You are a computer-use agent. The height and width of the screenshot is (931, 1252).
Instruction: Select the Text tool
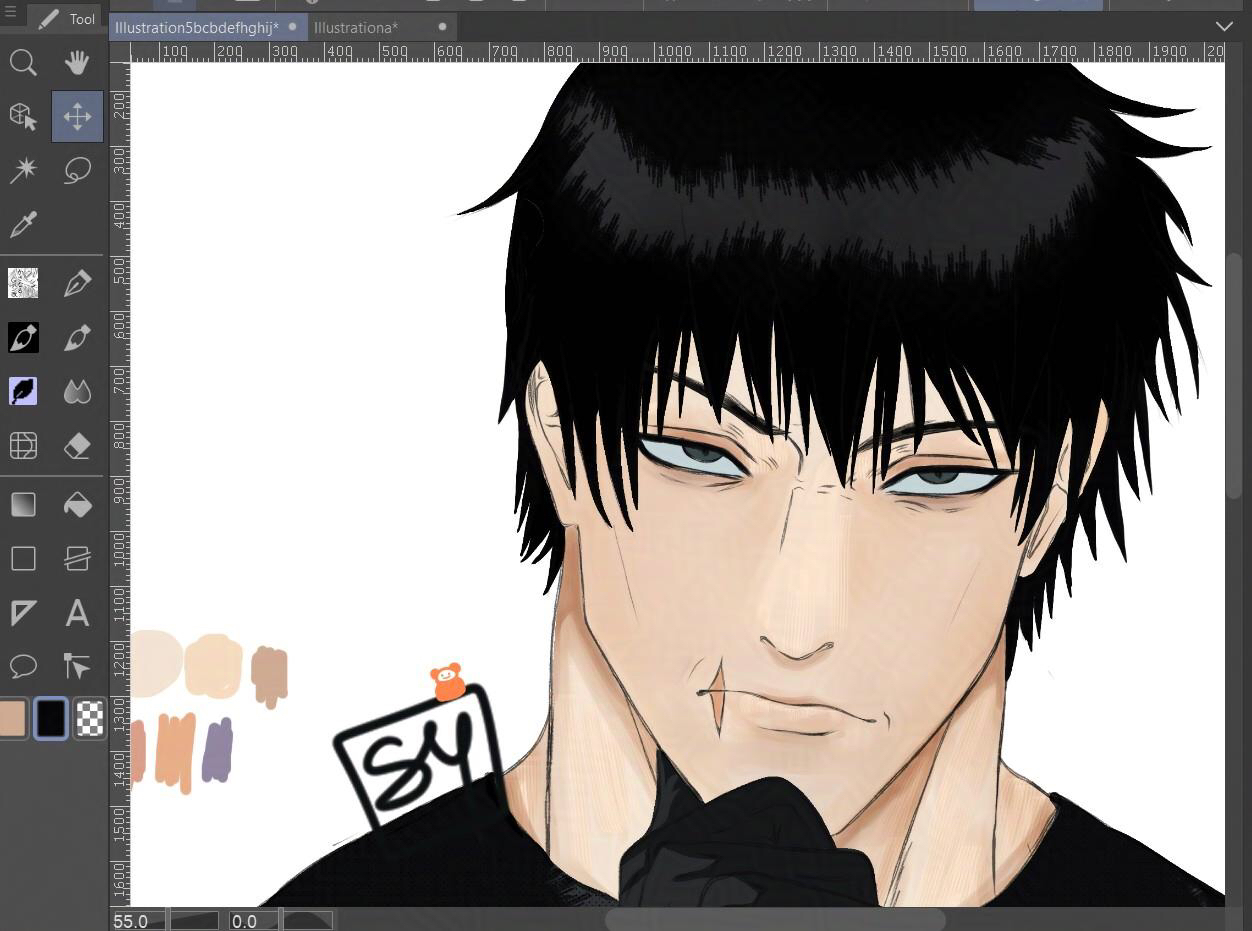pyautogui.click(x=77, y=612)
